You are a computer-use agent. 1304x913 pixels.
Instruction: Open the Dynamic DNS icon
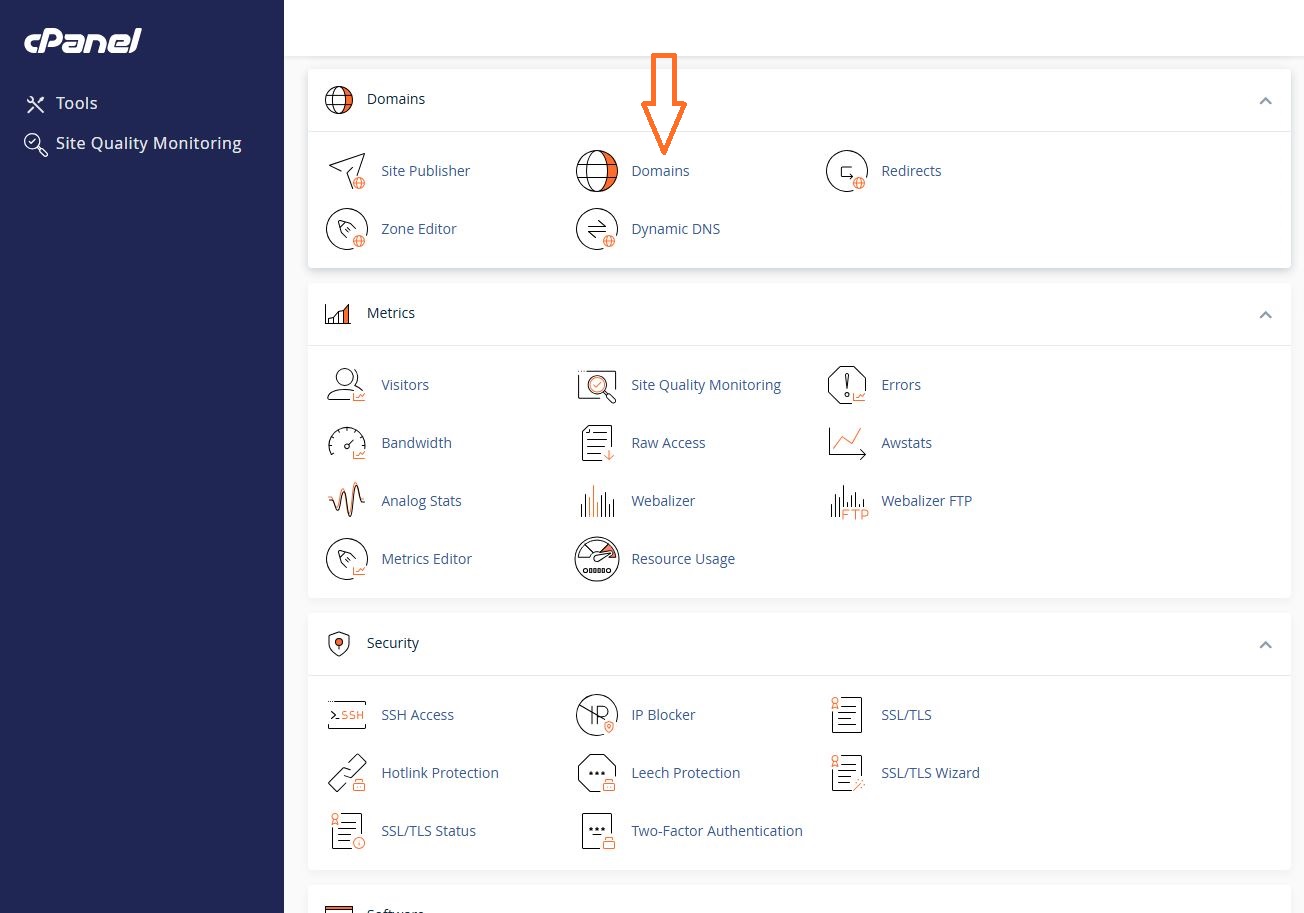coord(597,229)
